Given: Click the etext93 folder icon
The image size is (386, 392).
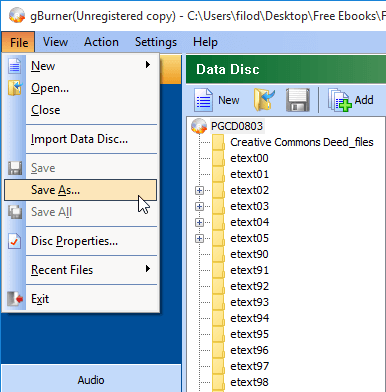Looking at the screenshot, I should tap(218, 302).
